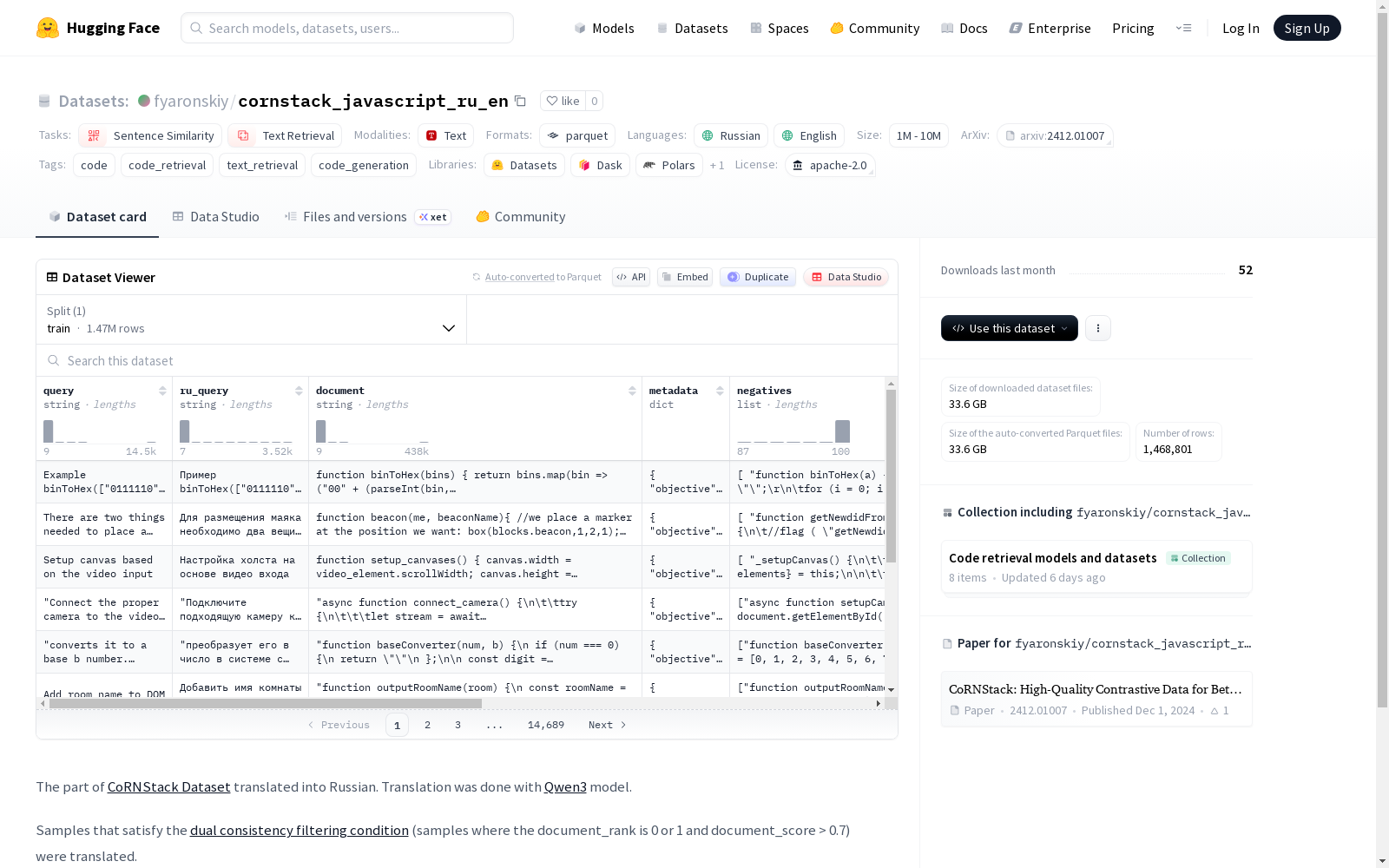Click the Text Retrieval task tag
This screenshot has width=1389, height=868.
[x=285, y=135]
